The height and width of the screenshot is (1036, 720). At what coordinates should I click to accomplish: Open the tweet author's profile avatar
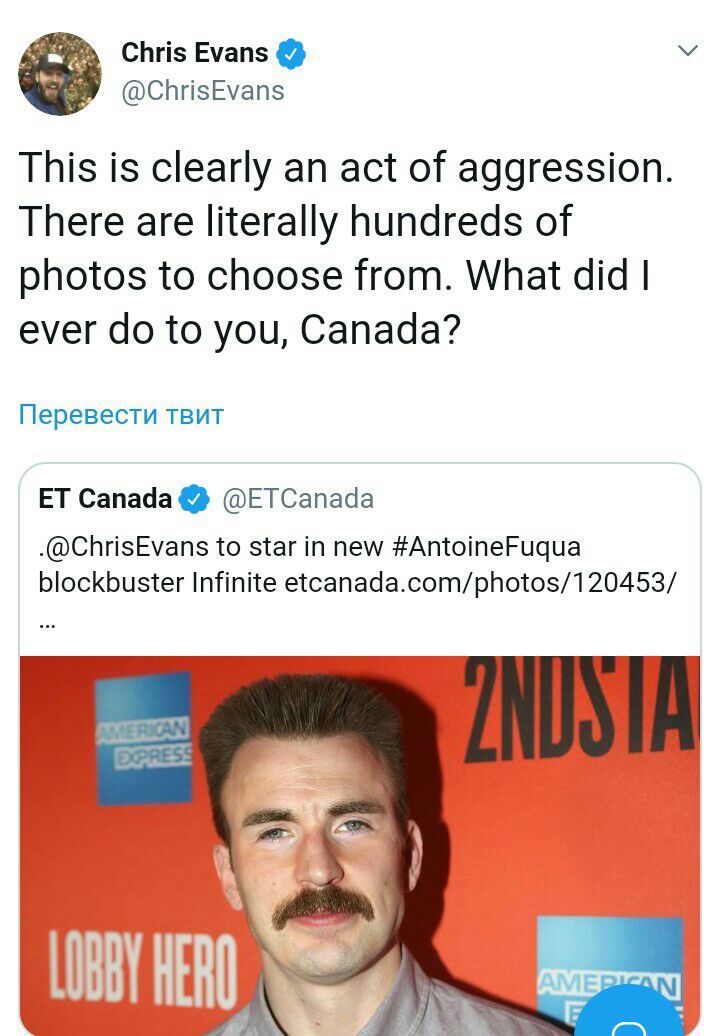point(60,73)
